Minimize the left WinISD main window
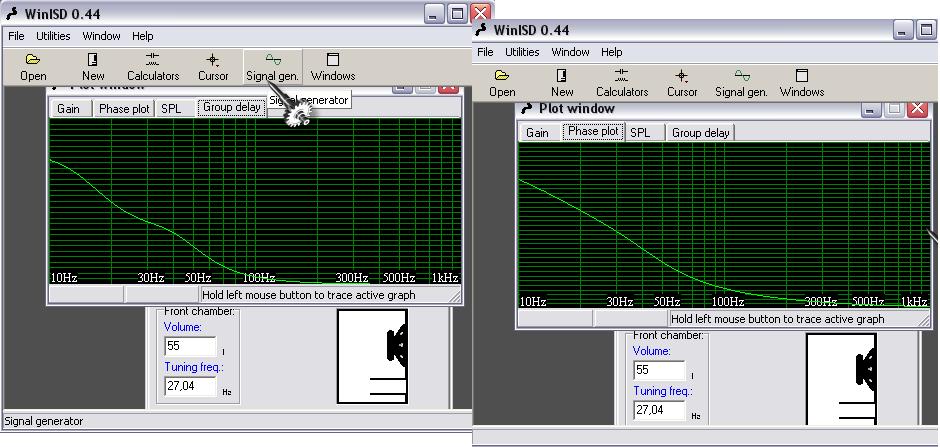Viewport: 940px width, 447px height. (x=435, y=14)
